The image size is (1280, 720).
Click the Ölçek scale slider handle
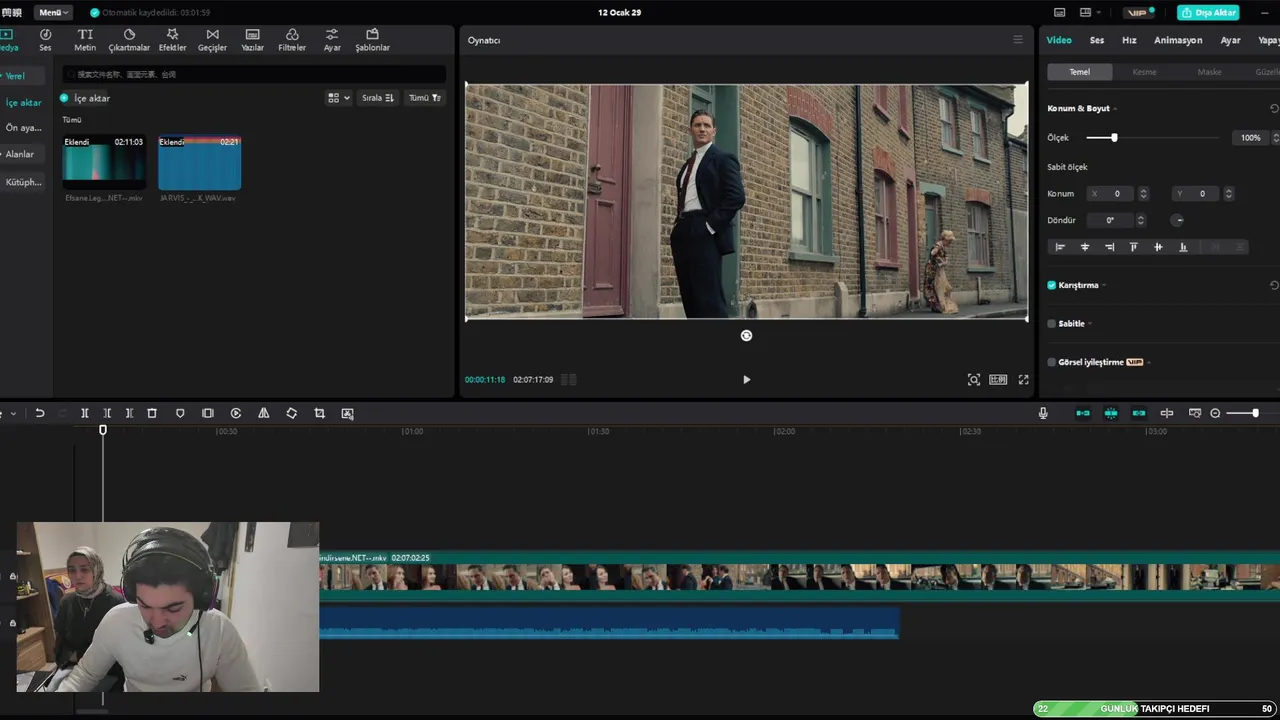pyautogui.click(x=1114, y=138)
